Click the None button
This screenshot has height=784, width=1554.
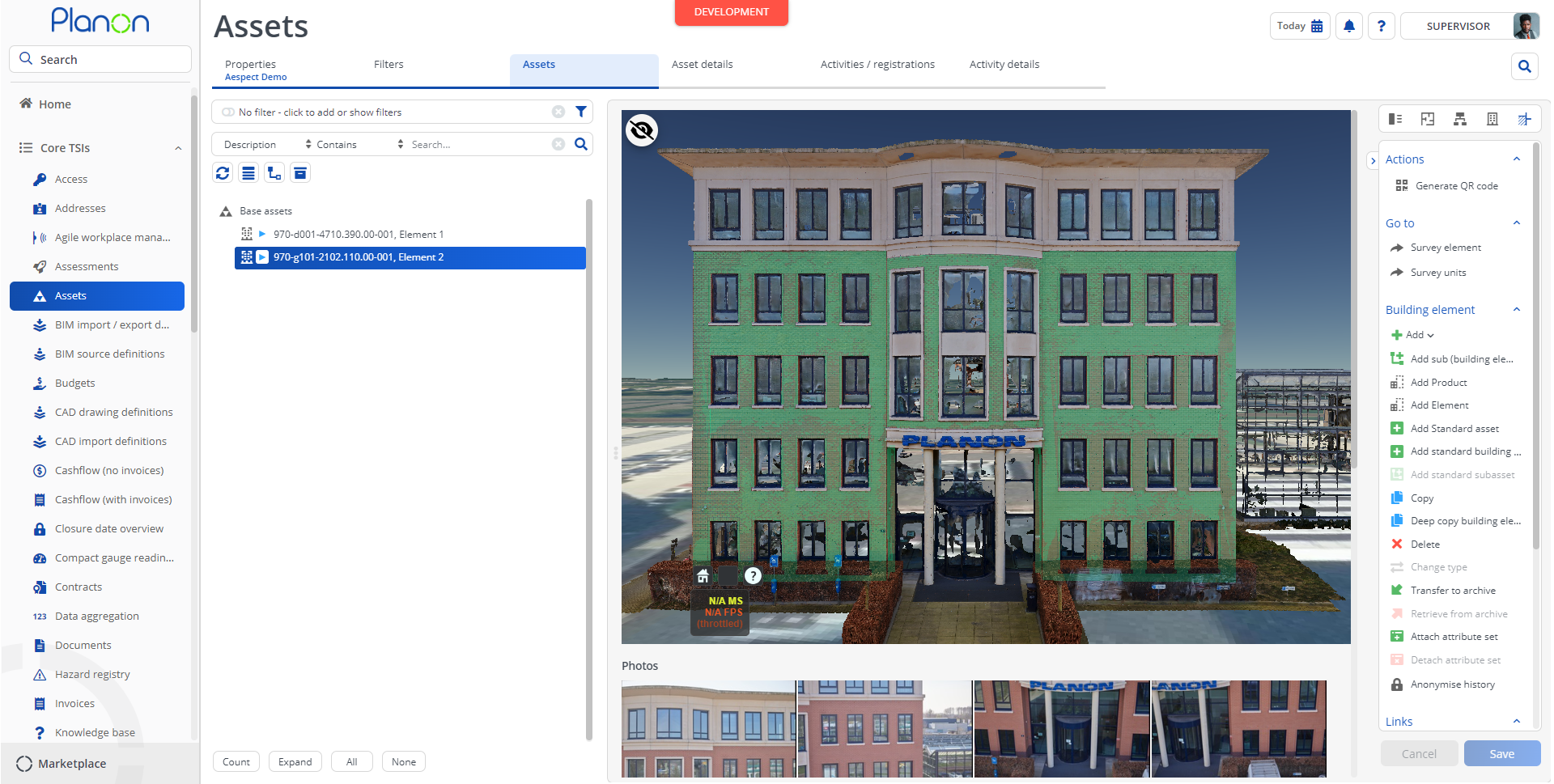click(x=404, y=762)
